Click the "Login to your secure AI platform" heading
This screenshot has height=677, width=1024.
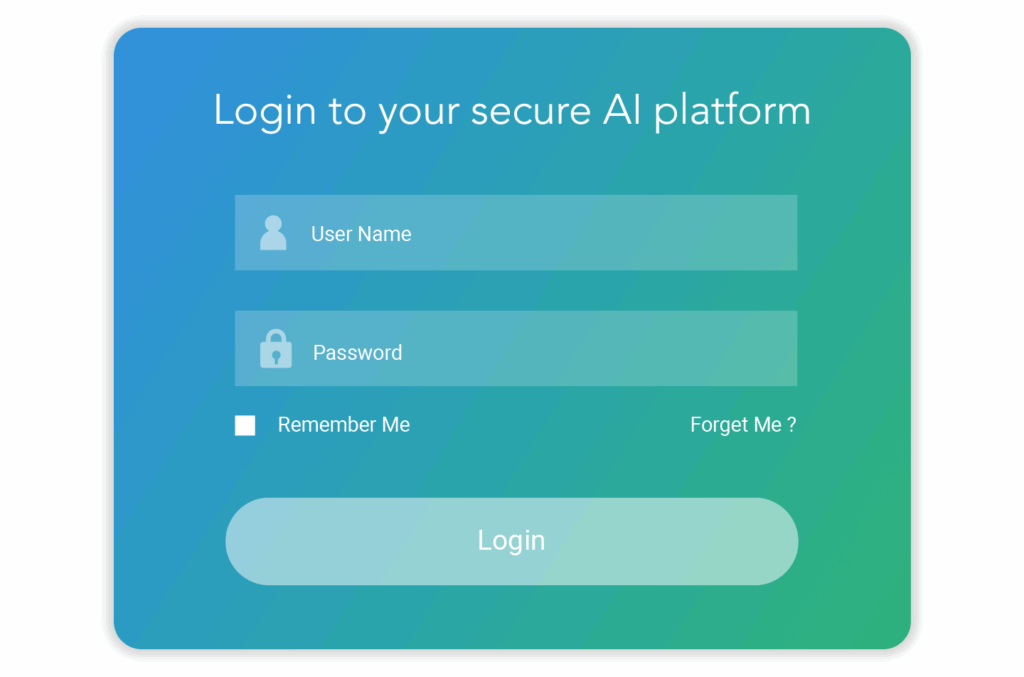(x=512, y=110)
